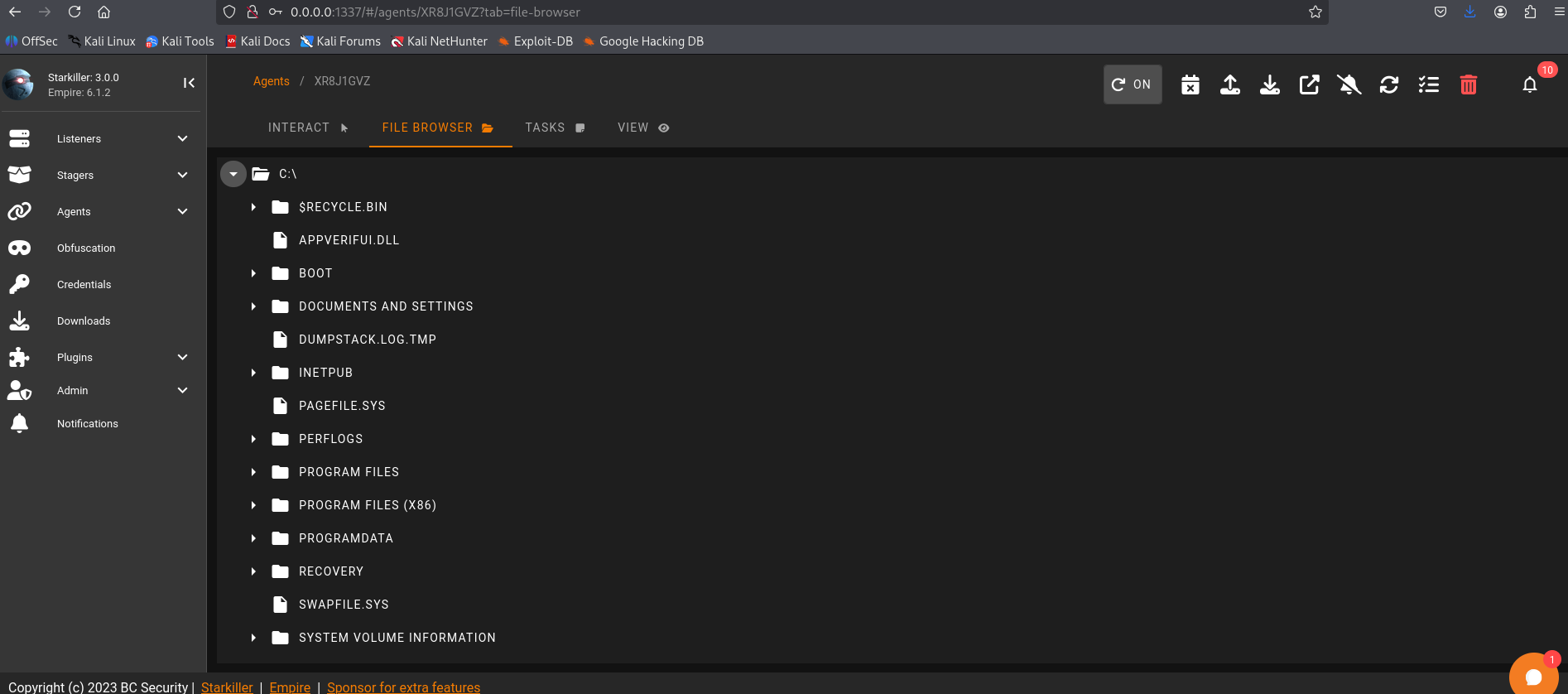Click the Starkiller avatar logo

pyautogui.click(x=18, y=84)
